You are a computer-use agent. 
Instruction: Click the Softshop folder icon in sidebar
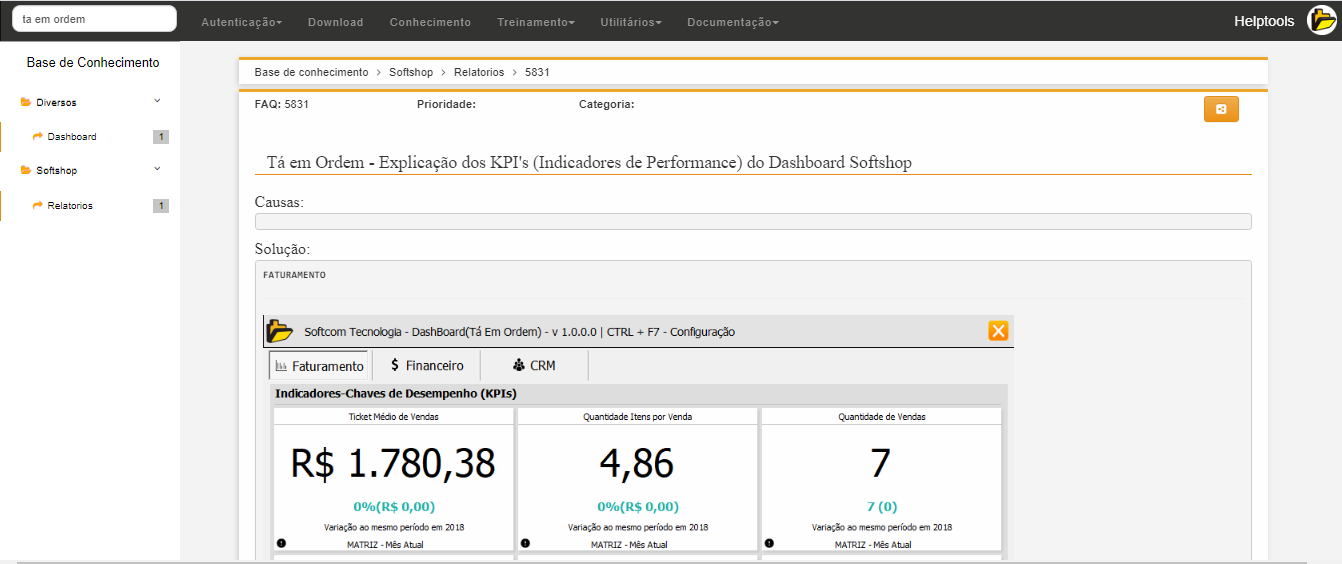pos(26,170)
